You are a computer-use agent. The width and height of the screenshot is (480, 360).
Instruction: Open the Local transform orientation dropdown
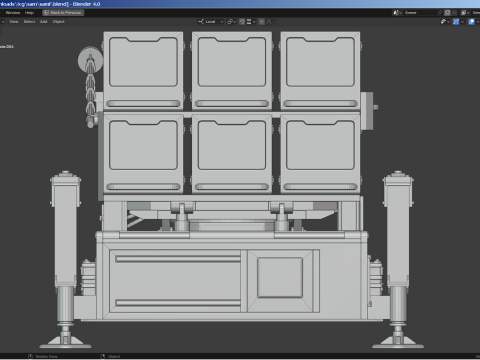210,22
